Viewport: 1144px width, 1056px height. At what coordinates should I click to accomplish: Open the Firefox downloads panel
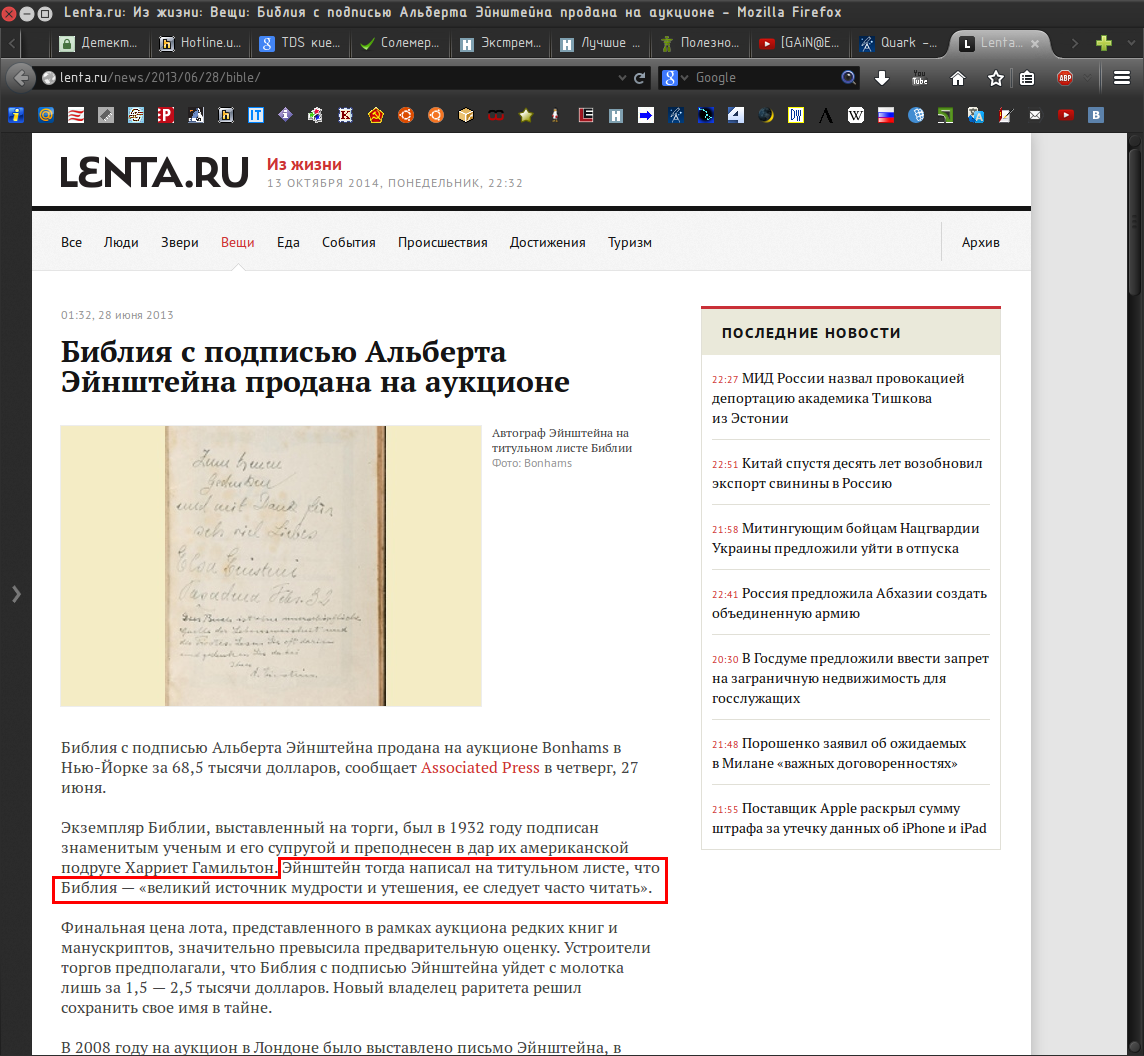click(x=882, y=78)
